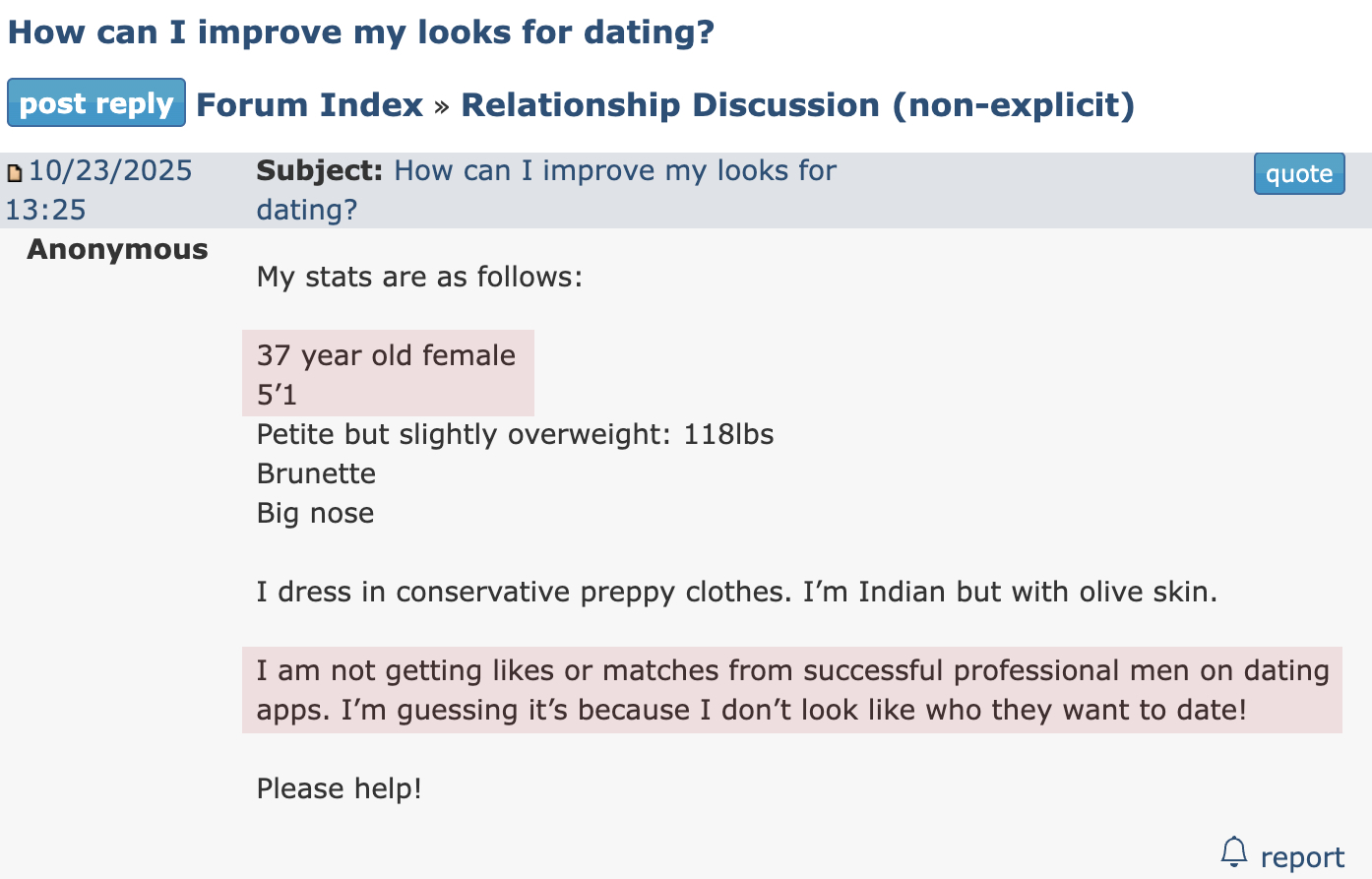The image size is (1372, 879).
Task: Click the highlighted "37 year old female" line
Action: coord(386,355)
